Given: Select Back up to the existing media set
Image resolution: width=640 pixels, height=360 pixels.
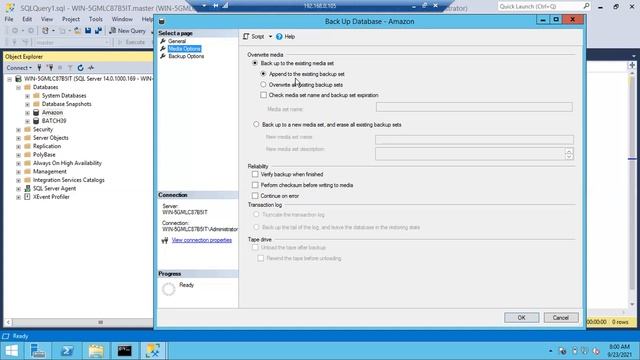Looking at the screenshot, I should tap(255, 63).
